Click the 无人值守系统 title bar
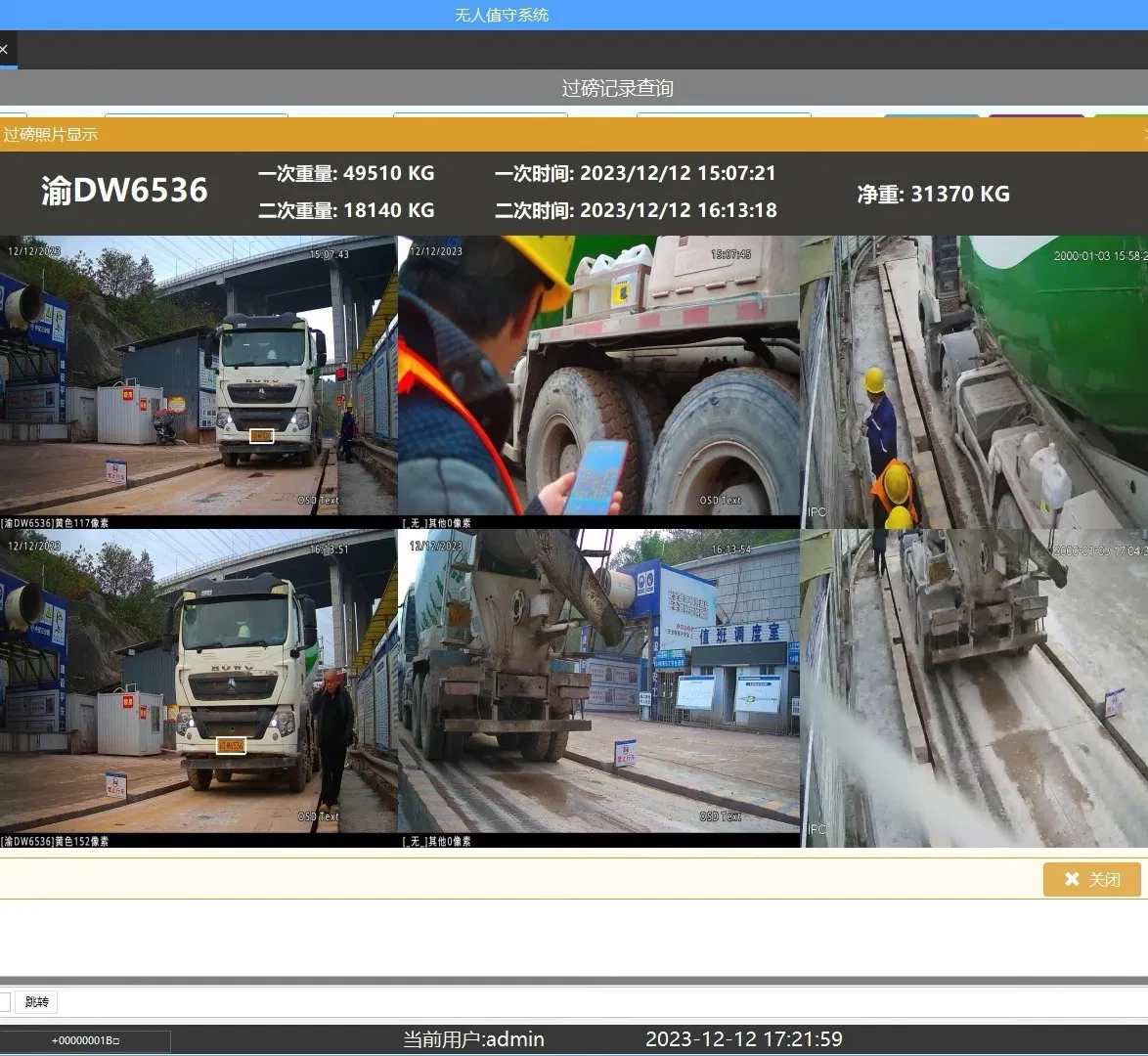Viewport: 1148px width, 1056px height. click(x=501, y=15)
